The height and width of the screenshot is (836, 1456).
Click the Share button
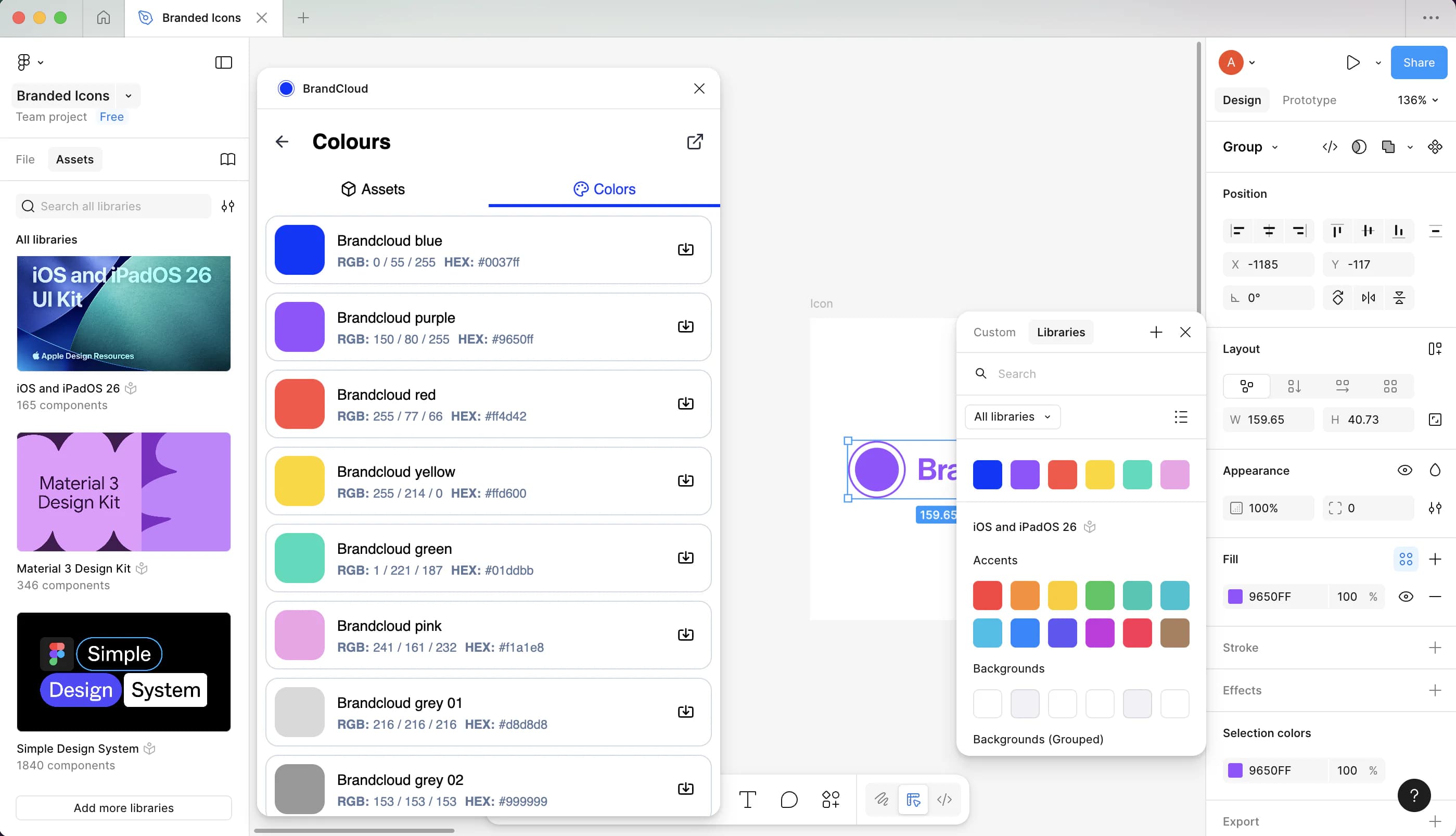point(1419,62)
